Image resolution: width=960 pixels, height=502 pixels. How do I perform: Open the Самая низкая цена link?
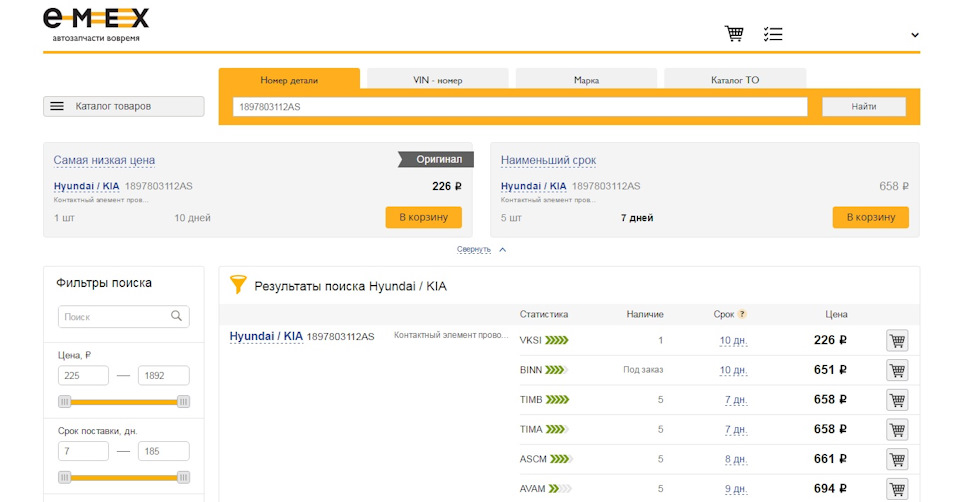coord(104,160)
